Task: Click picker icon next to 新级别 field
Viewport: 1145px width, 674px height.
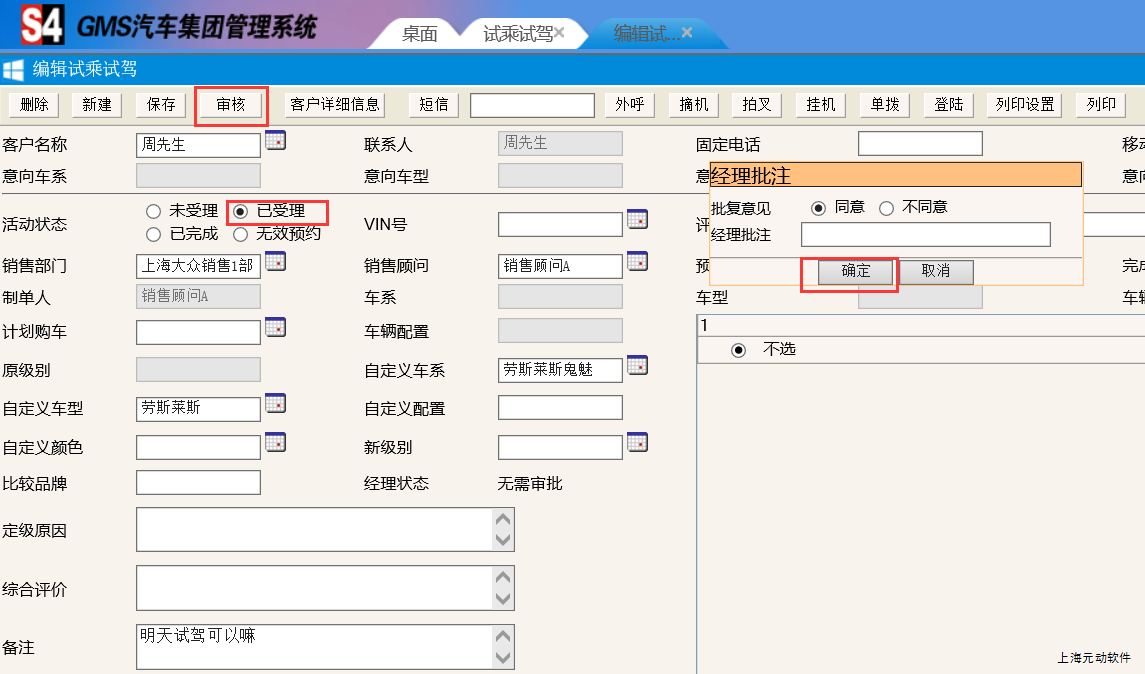Action: click(637, 442)
